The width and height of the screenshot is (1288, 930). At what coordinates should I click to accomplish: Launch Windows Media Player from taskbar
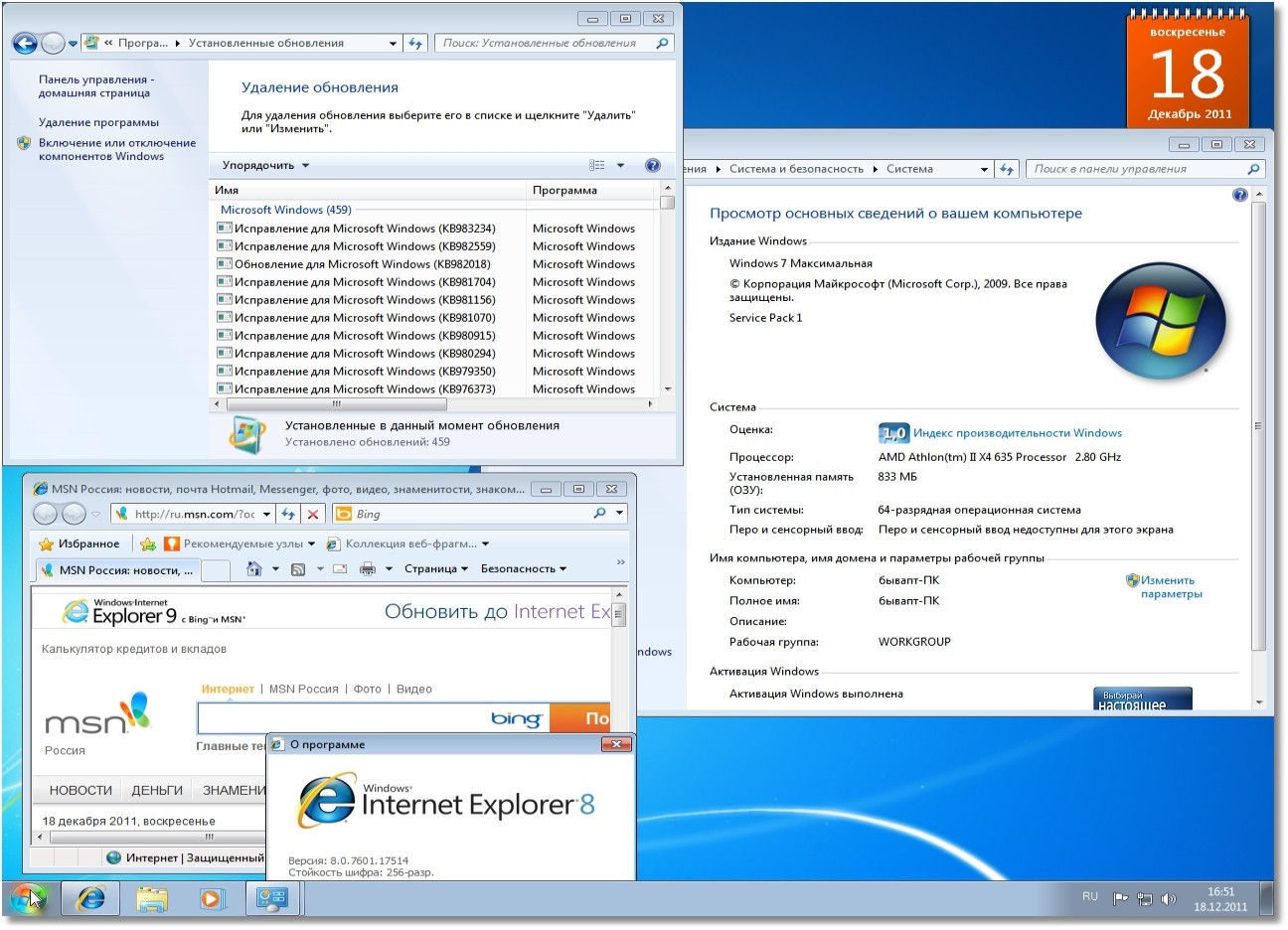pyautogui.click(x=211, y=898)
